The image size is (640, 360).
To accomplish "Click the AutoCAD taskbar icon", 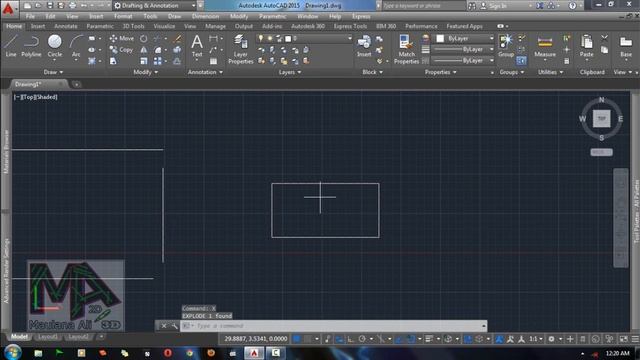I will pyautogui.click(x=254, y=353).
